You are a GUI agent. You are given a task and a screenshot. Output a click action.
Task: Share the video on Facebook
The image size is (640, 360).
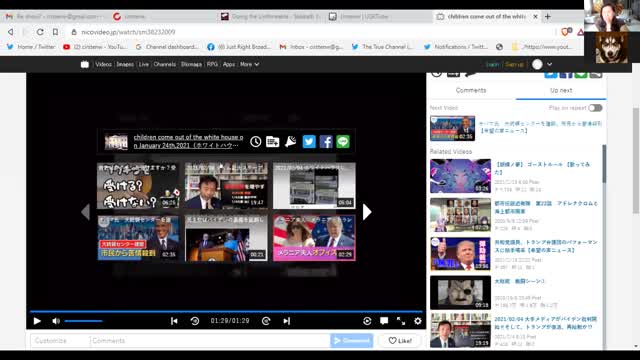[x=326, y=141]
